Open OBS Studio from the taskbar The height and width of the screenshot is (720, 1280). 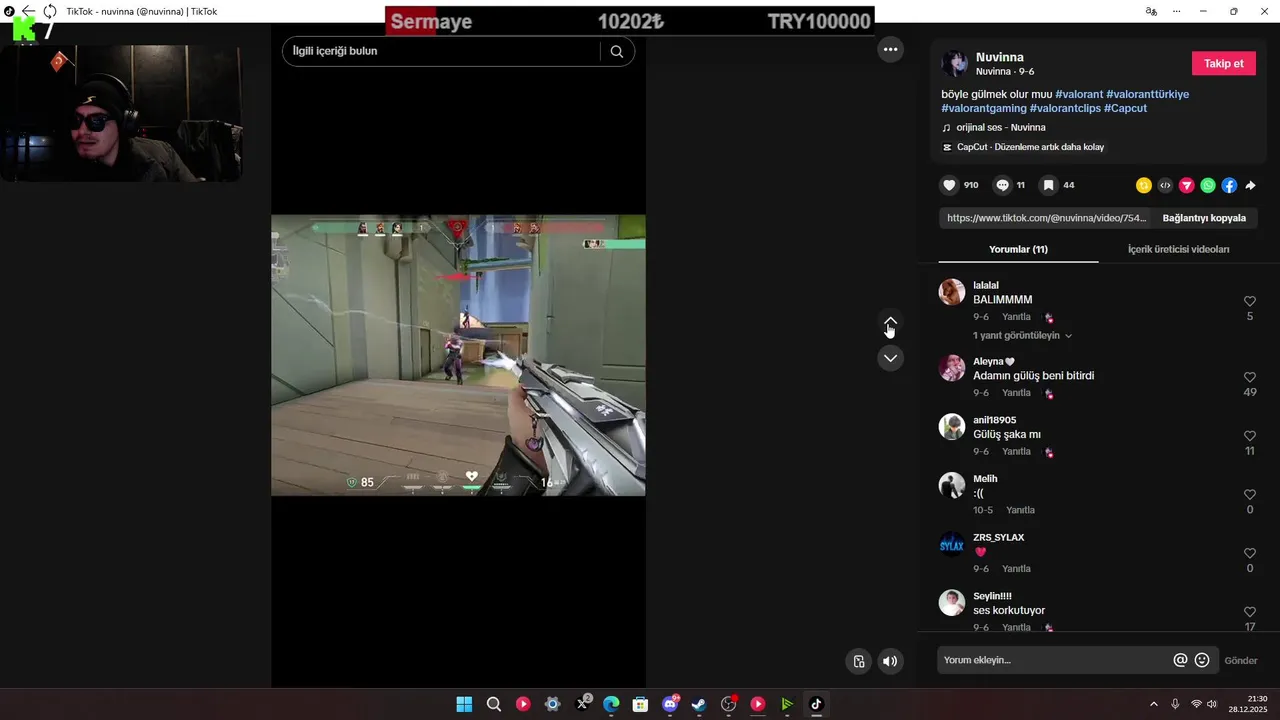(x=729, y=704)
